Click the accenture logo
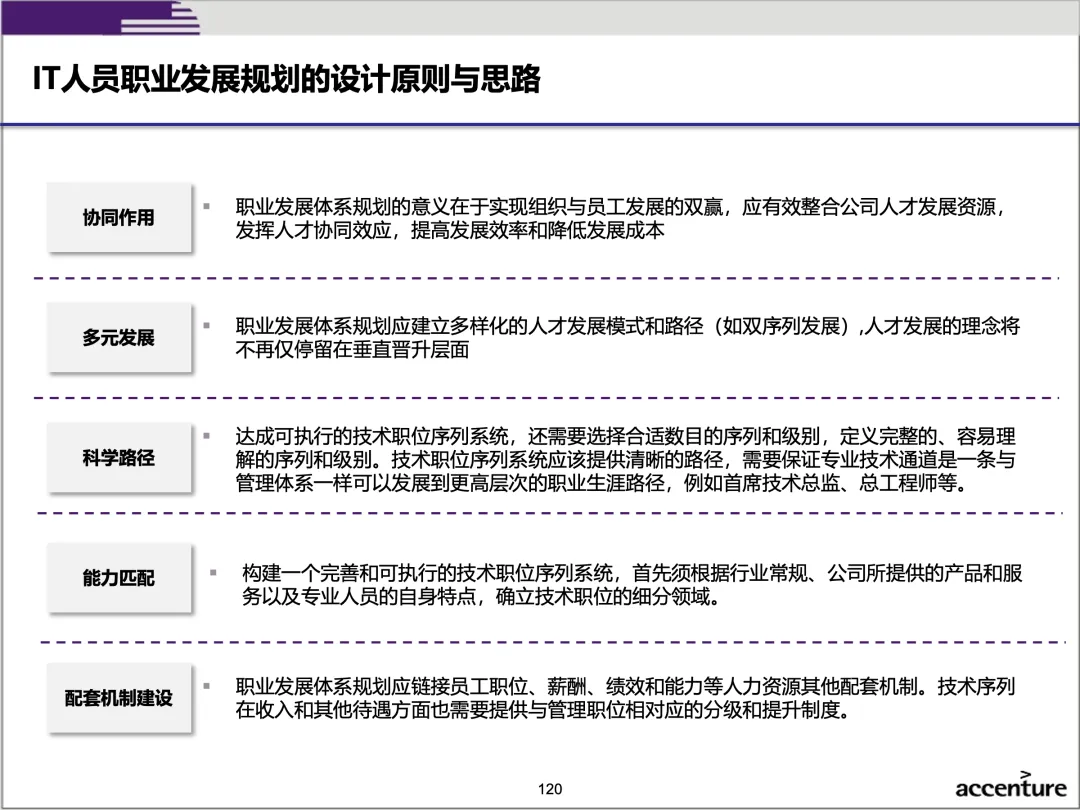1080x810 pixels. point(1010,786)
